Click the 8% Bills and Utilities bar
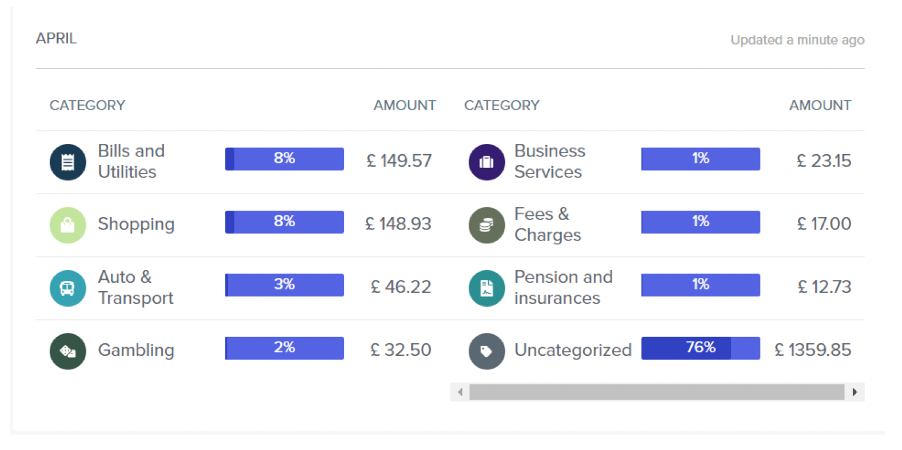Viewport: 902px width, 450px height. click(284, 159)
